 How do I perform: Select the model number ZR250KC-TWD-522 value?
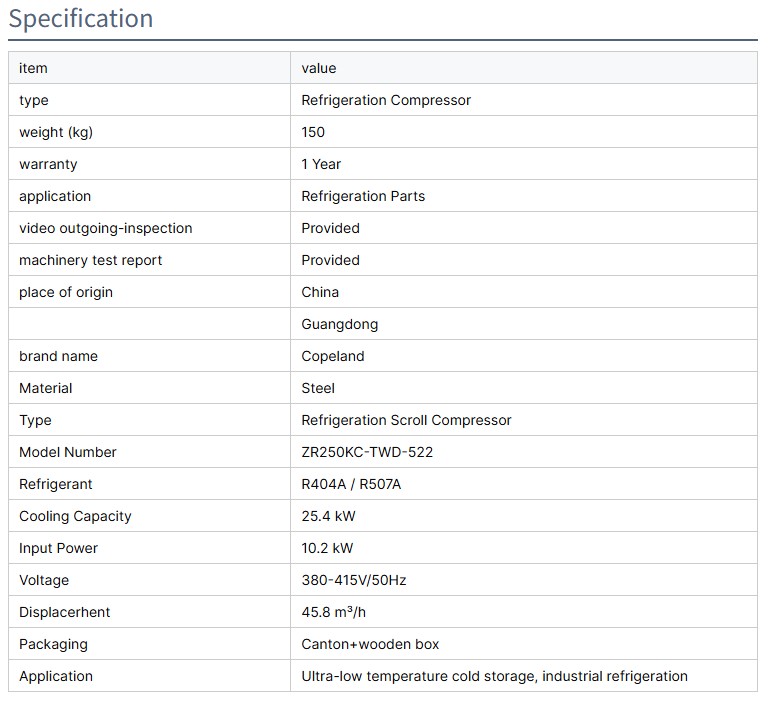click(x=367, y=452)
